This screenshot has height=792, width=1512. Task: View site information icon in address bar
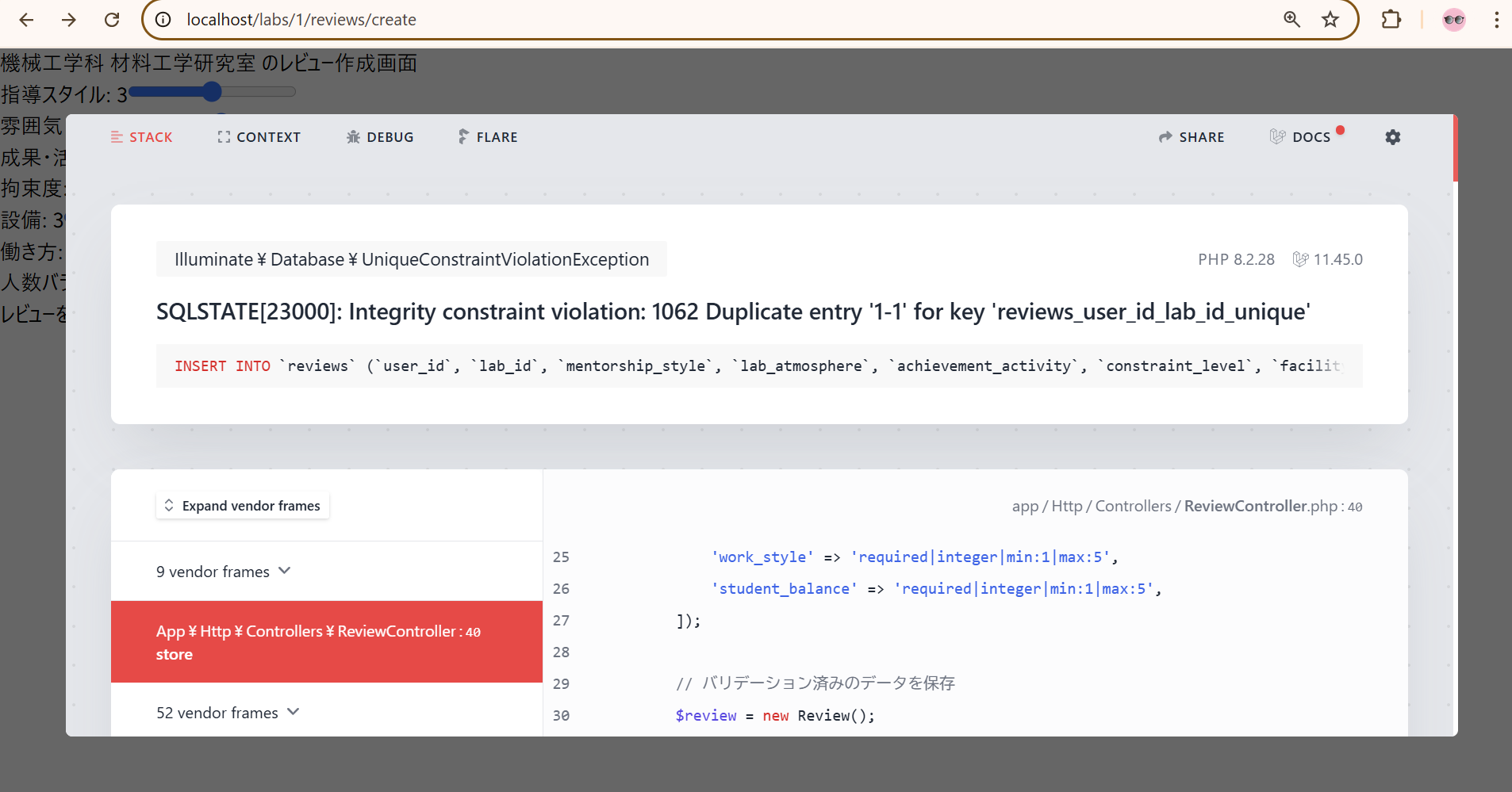(x=163, y=20)
